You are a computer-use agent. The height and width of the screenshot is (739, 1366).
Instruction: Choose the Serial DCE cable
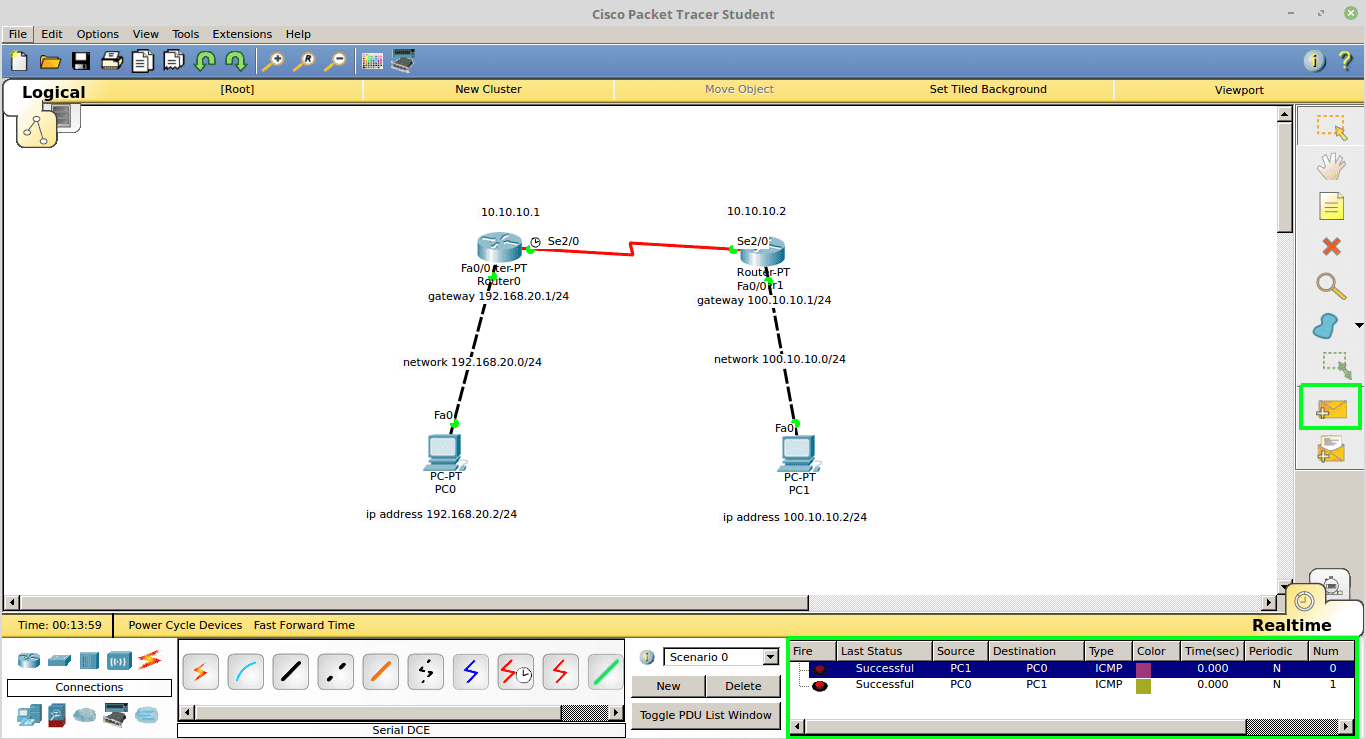(x=515, y=672)
